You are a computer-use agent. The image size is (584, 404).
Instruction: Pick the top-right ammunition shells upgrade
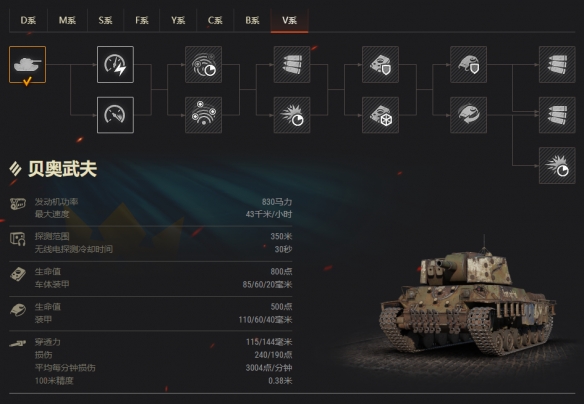point(557,64)
